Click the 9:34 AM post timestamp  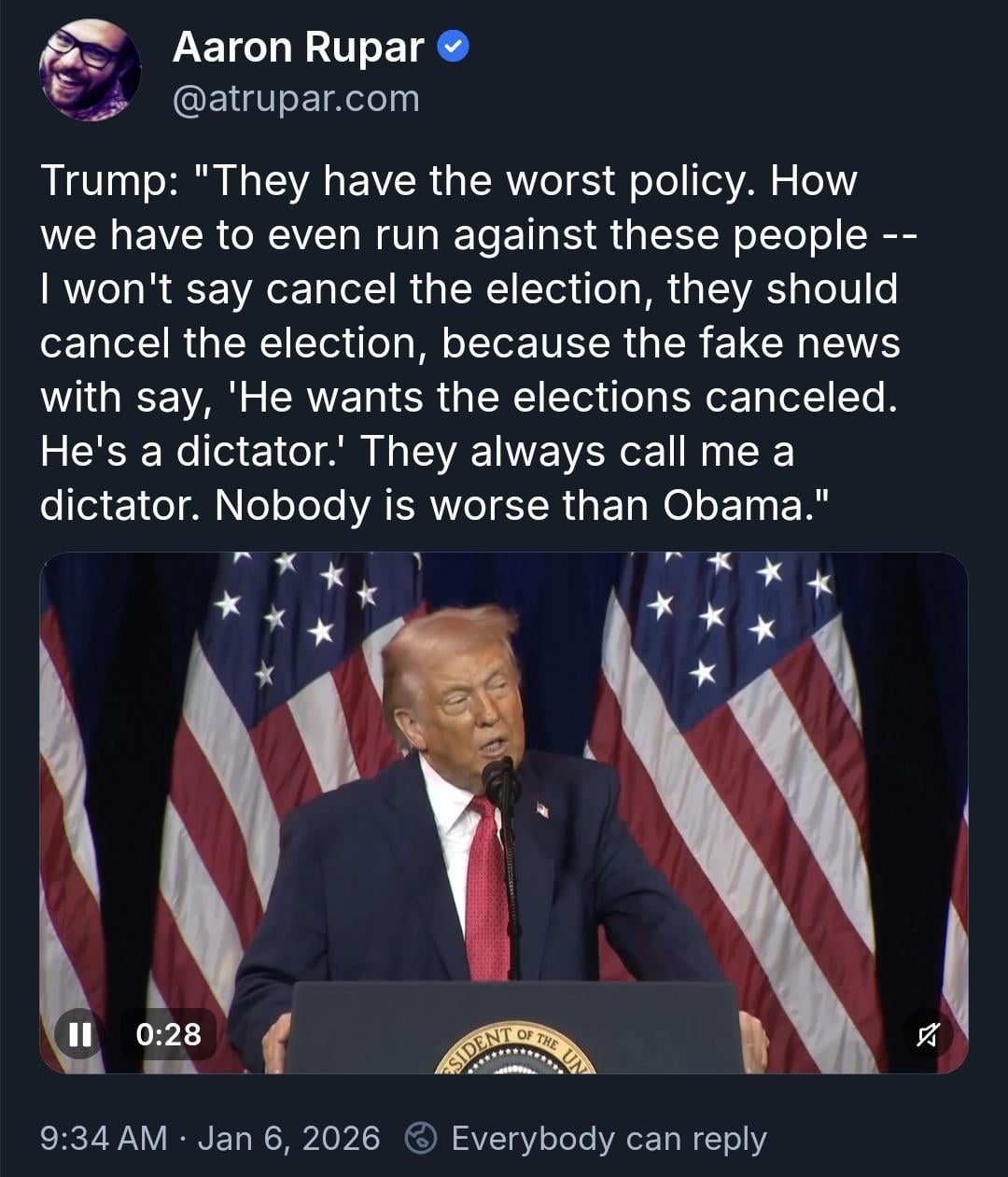104,1138
